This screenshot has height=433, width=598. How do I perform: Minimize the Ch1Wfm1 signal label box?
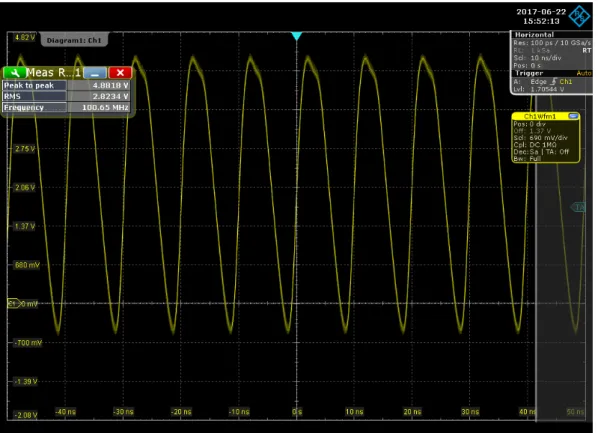coord(573,116)
